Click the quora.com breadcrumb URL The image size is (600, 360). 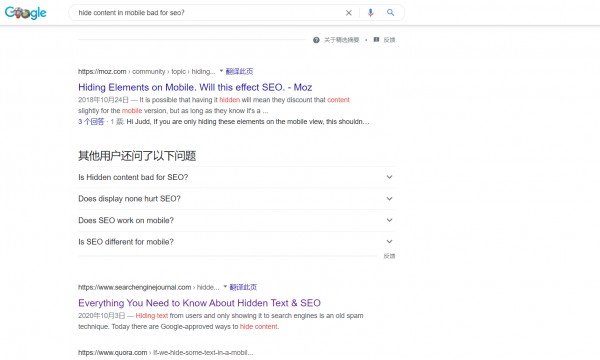[x=165, y=353]
